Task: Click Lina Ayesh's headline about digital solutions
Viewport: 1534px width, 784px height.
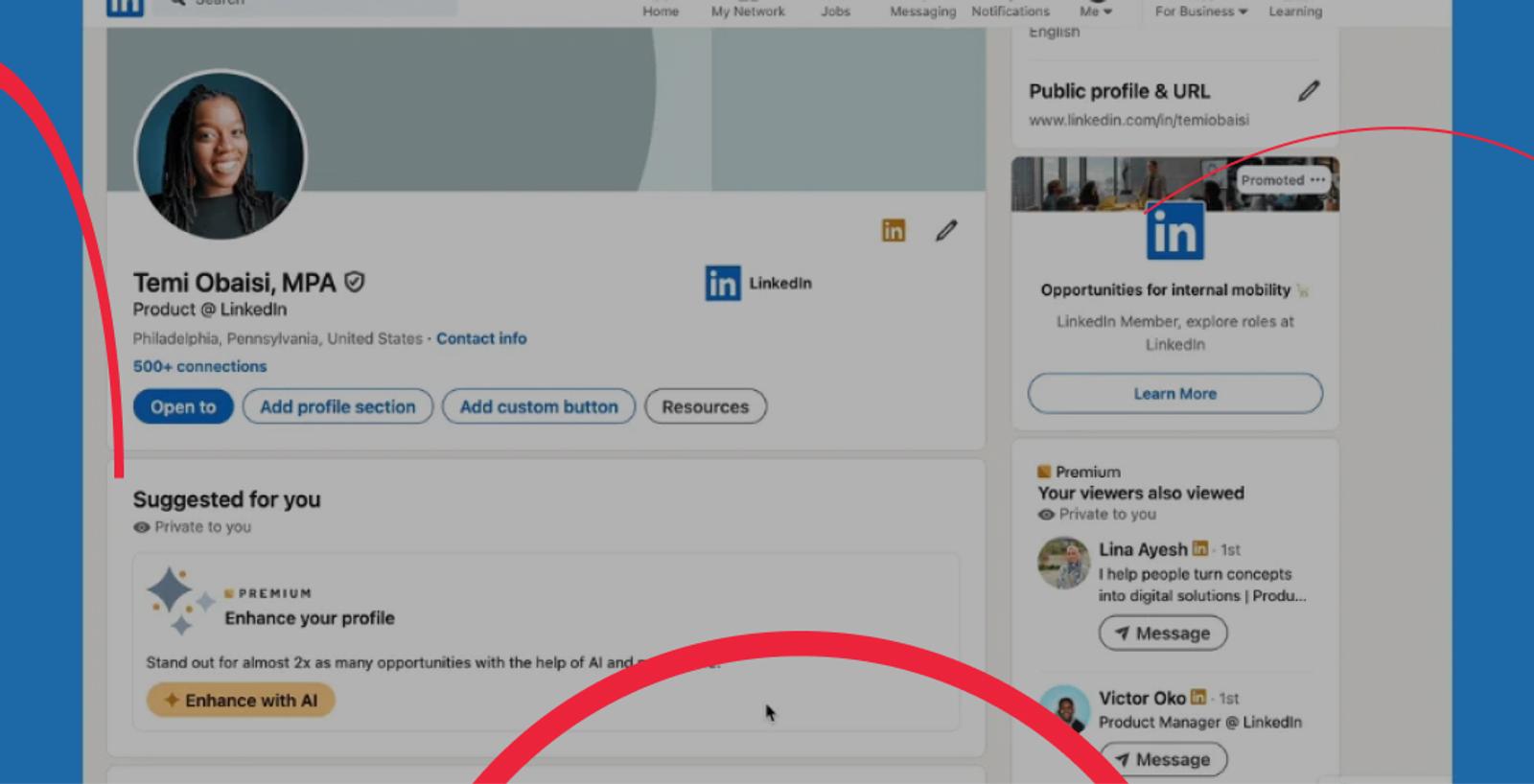Action: pyautogui.click(x=1202, y=585)
